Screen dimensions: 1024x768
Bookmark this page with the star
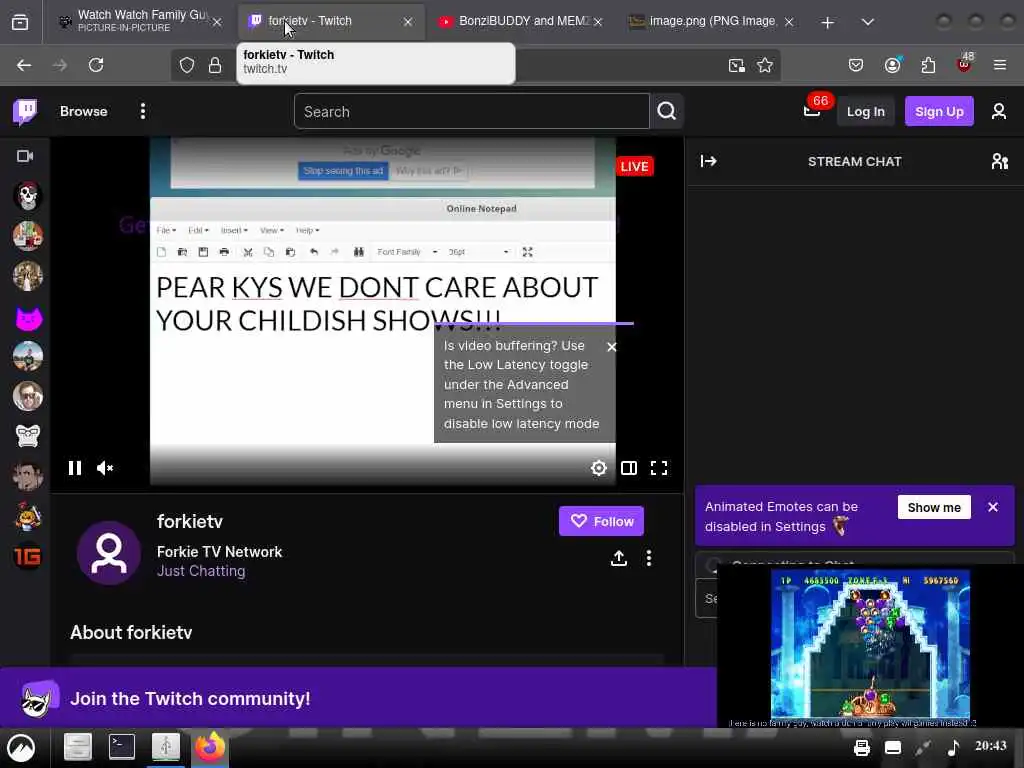[x=765, y=65]
